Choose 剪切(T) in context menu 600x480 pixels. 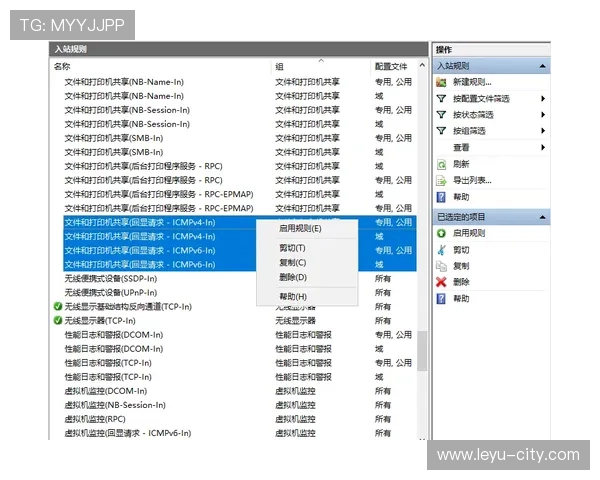click(x=292, y=248)
